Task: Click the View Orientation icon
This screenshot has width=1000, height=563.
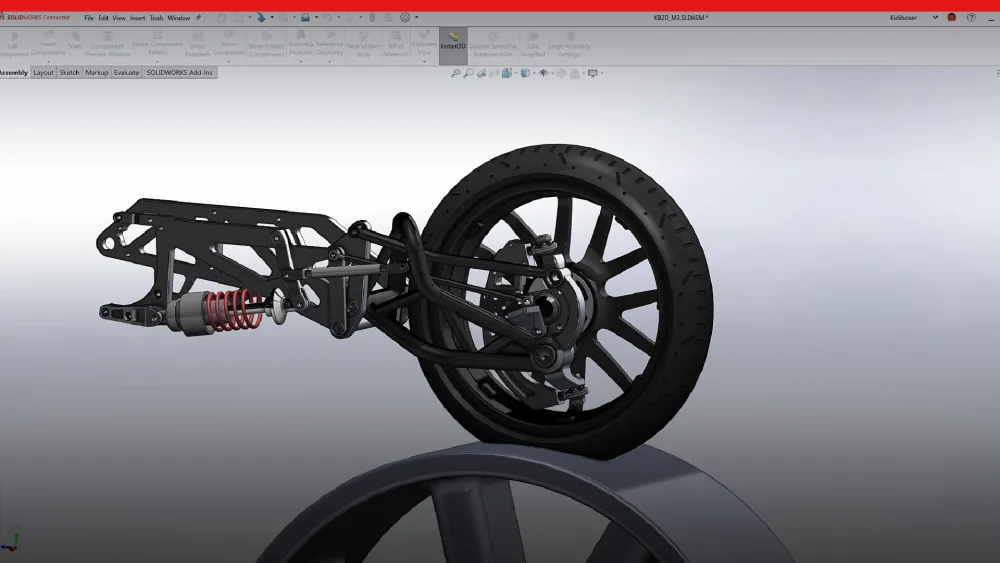Action: tap(507, 73)
